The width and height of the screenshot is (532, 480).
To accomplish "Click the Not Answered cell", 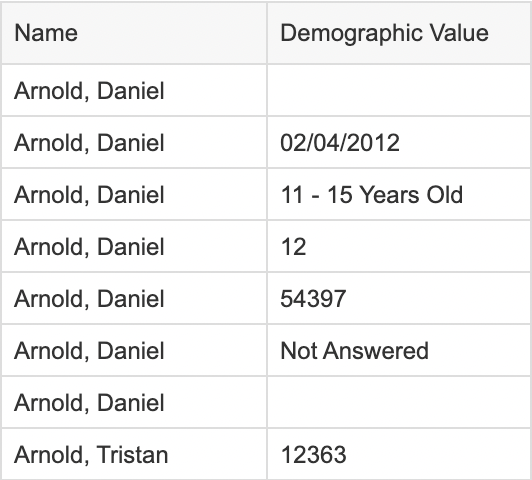I will point(399,350).
